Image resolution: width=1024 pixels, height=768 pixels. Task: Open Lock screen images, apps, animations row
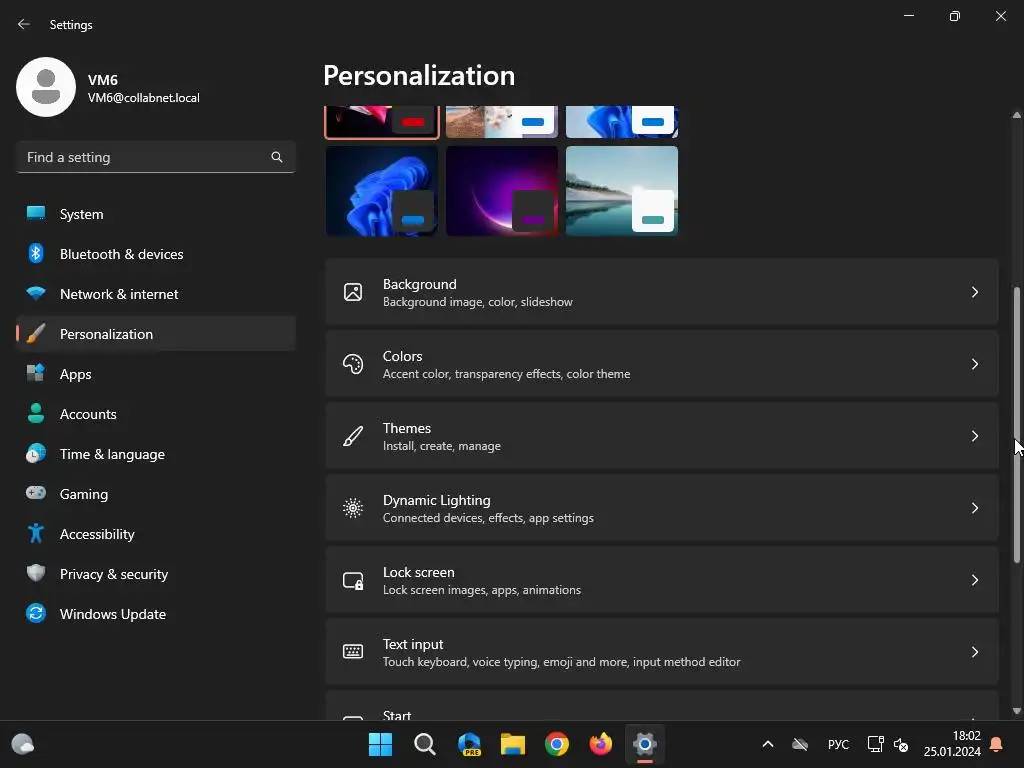pos(662,580)
